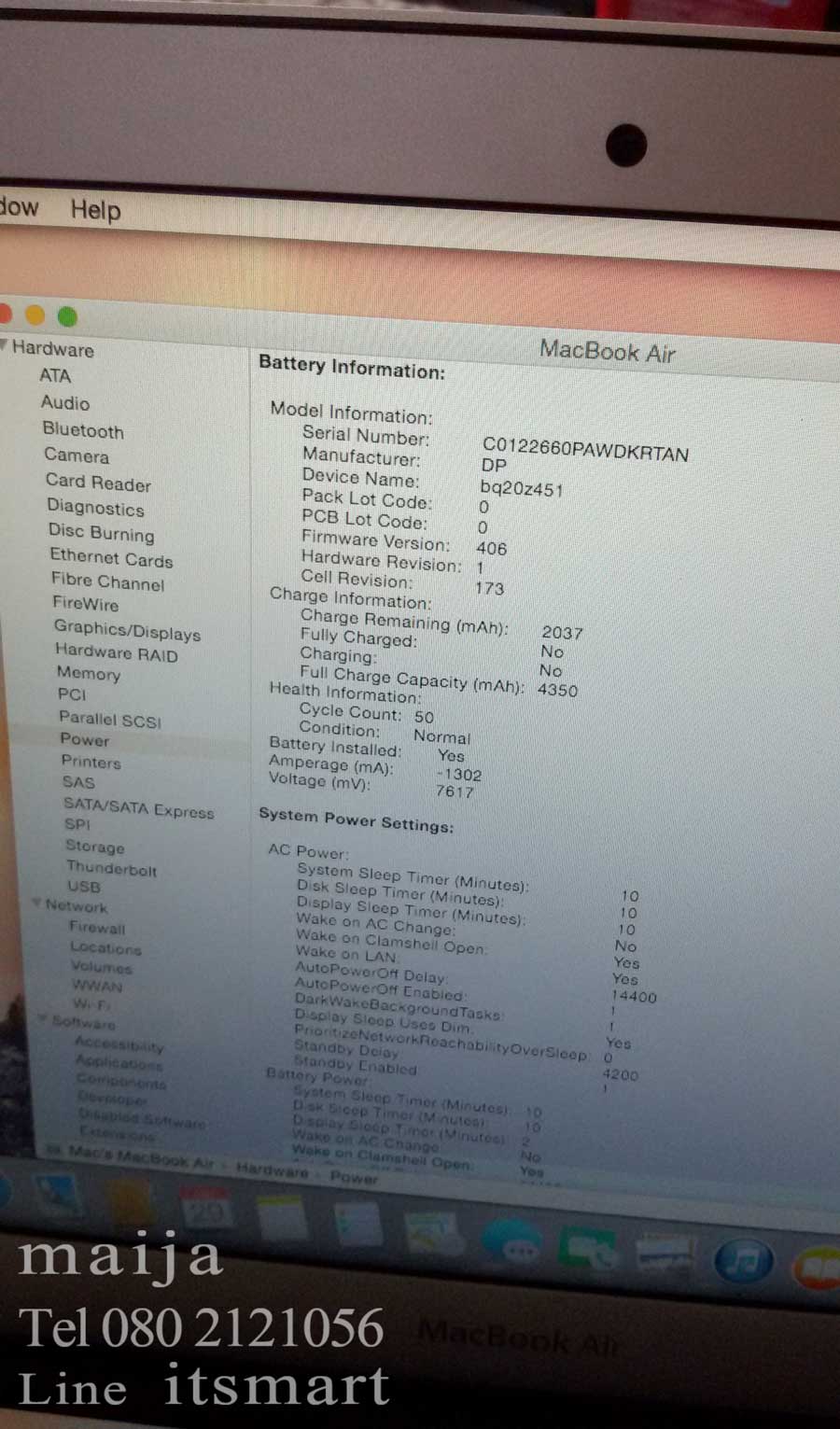This screenshot has width=840, height=1429.
Task: Select Audio in the sidebar
Action: (65, 402)
